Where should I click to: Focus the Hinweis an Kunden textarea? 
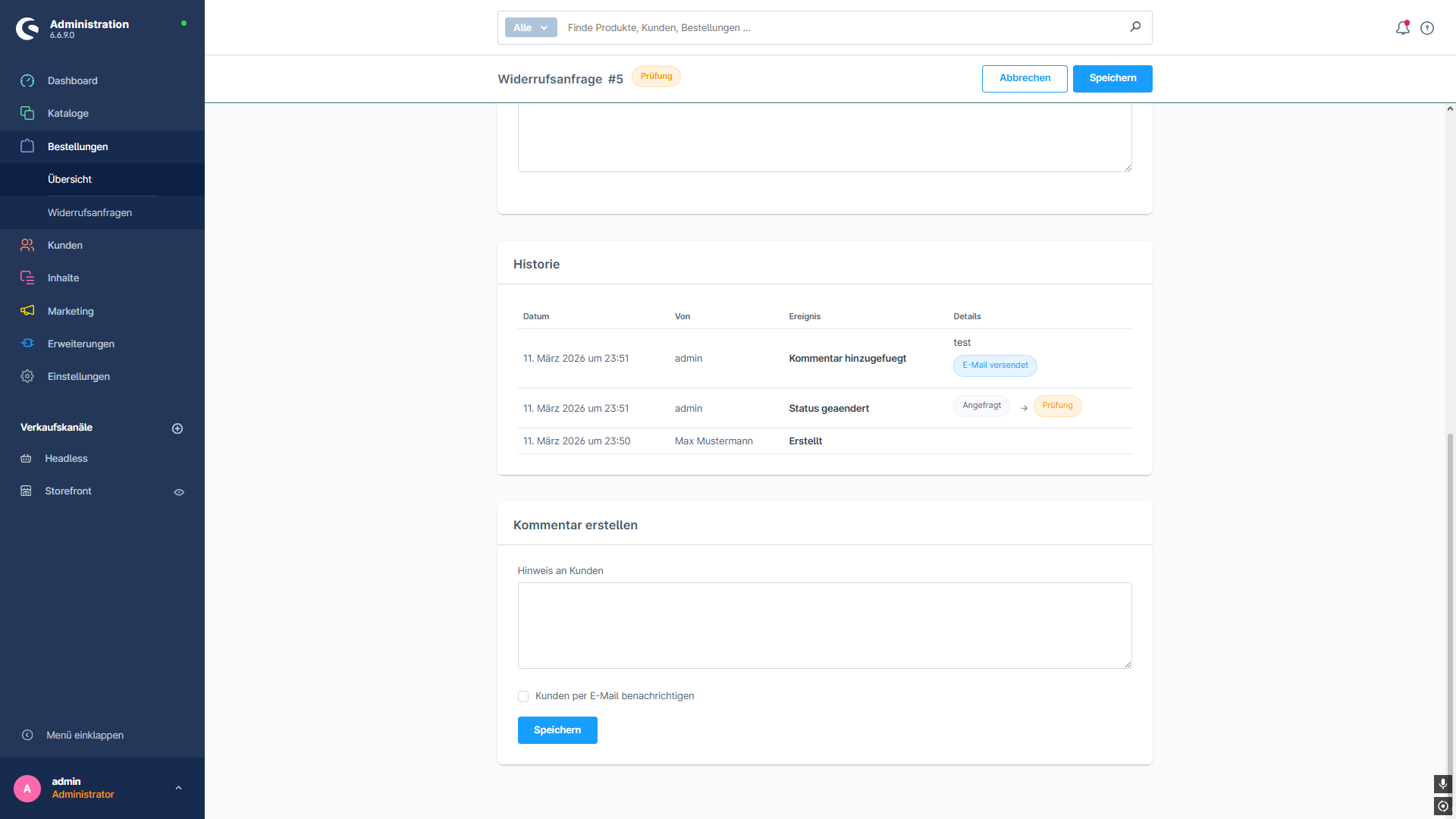pyautogui.click(x=824, y=625)
